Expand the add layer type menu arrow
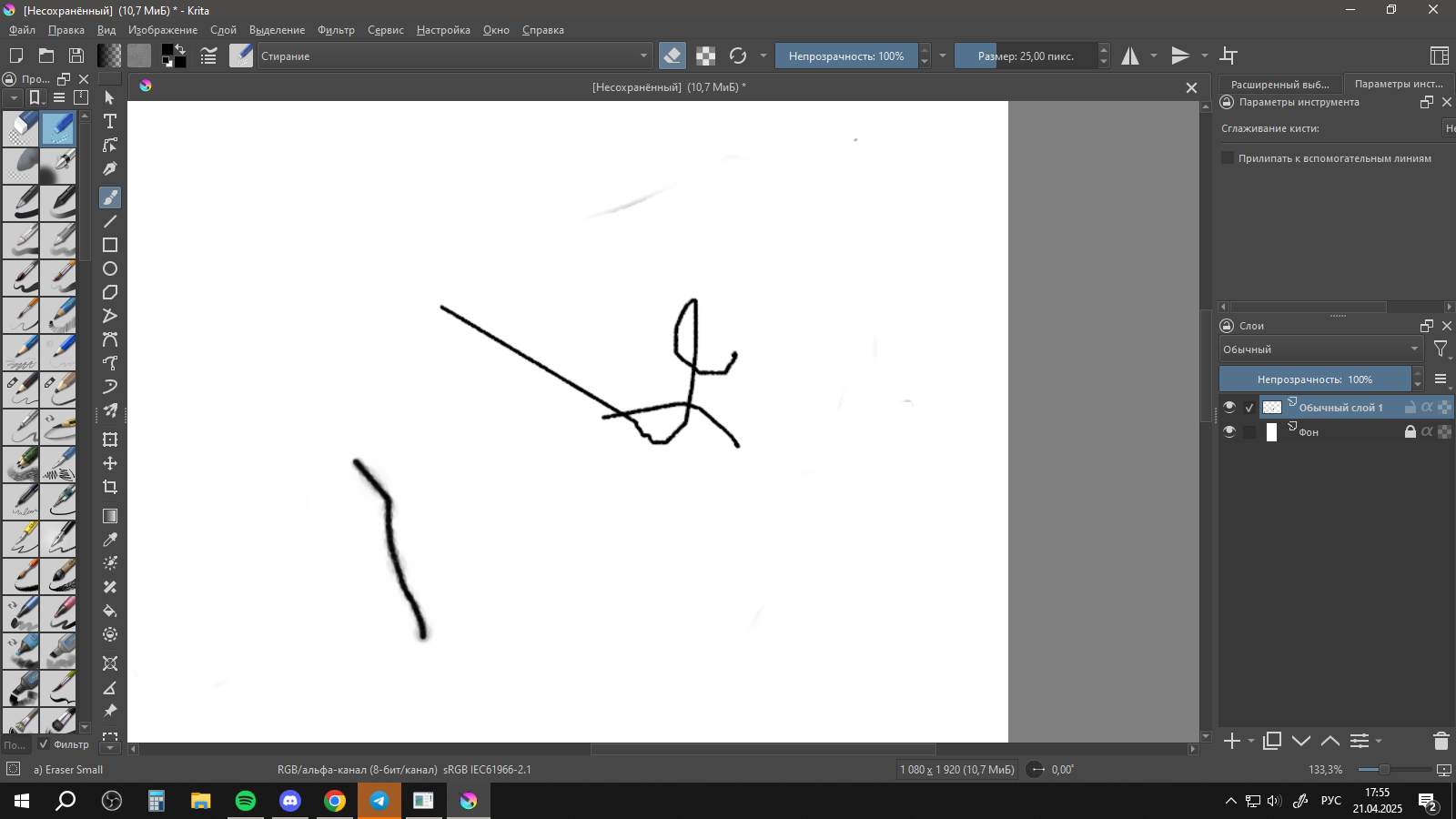 coord(1251,741)
